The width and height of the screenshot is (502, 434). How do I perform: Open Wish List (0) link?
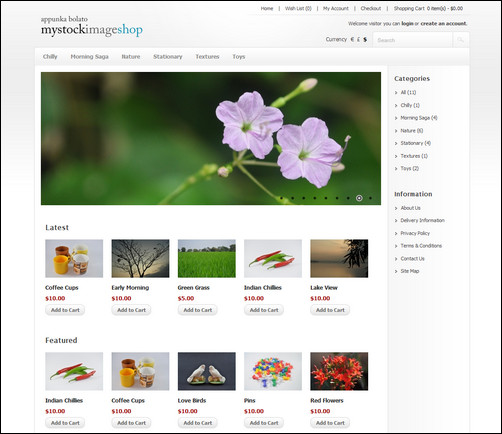point(298,9)
